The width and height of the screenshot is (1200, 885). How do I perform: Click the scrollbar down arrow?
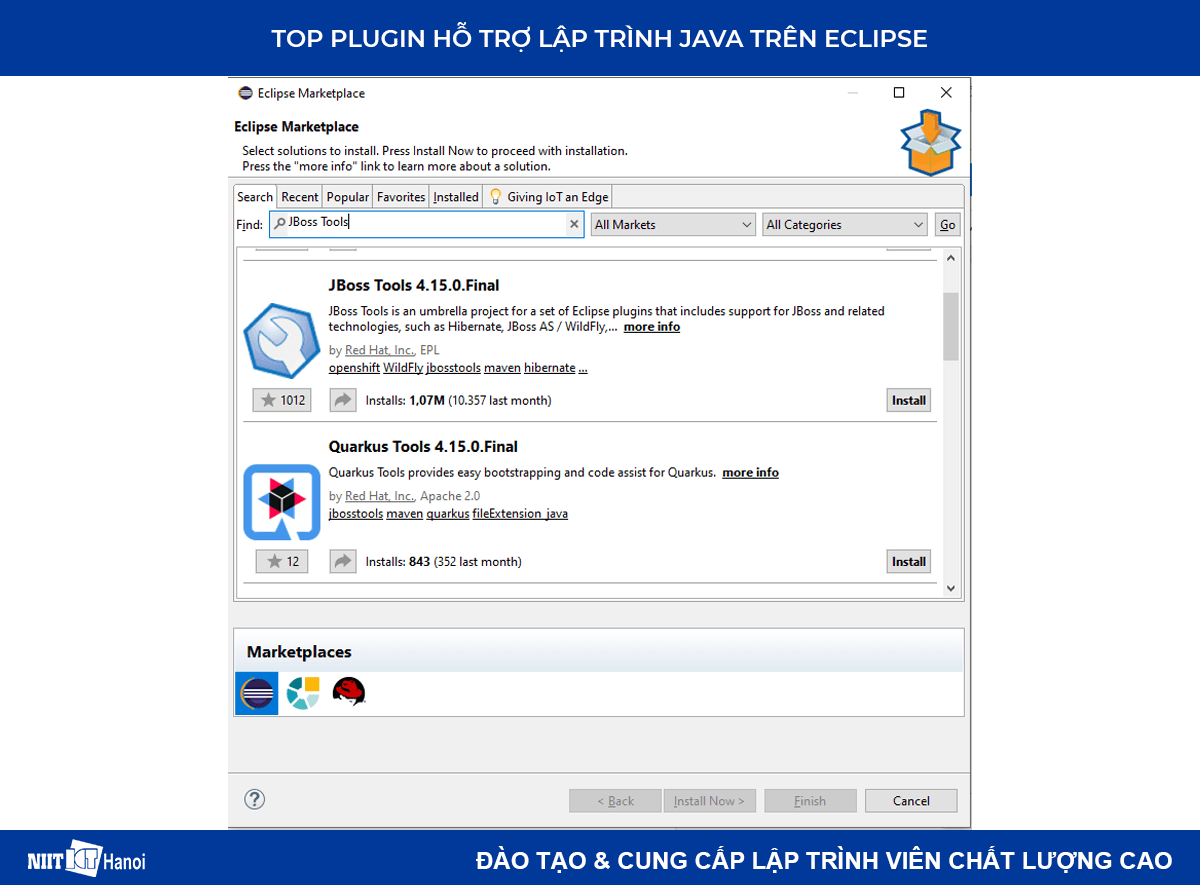(x=950, y=588)
